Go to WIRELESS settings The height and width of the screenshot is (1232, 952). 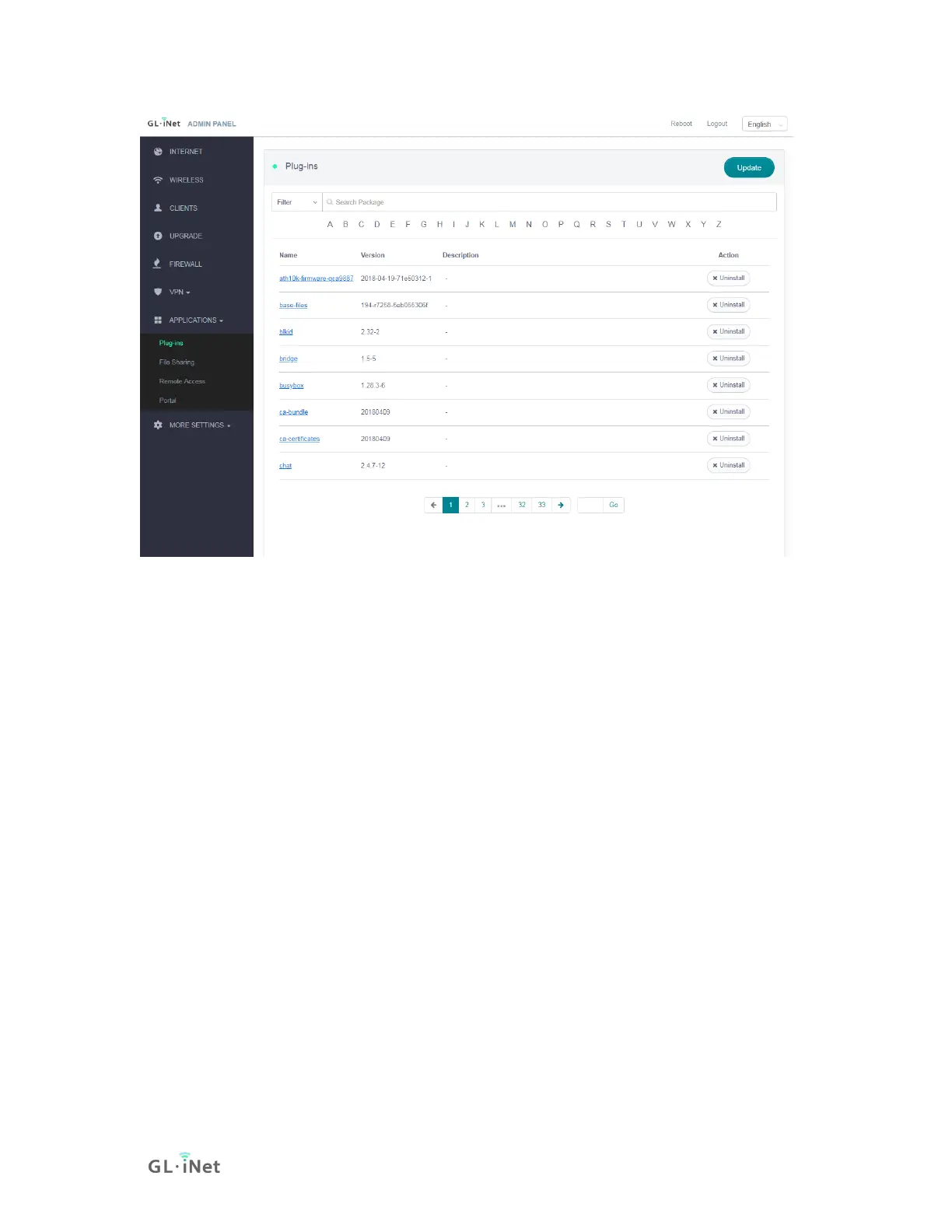coord(187,180)
